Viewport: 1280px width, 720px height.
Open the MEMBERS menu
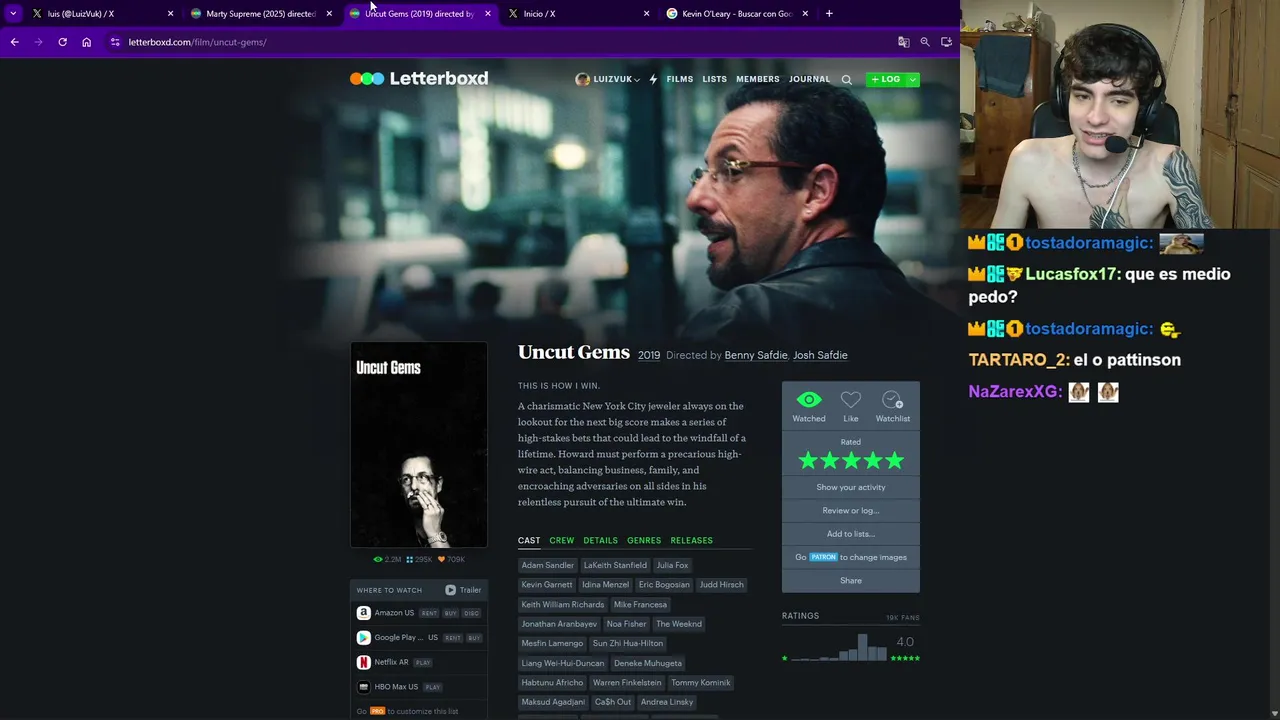758,79
